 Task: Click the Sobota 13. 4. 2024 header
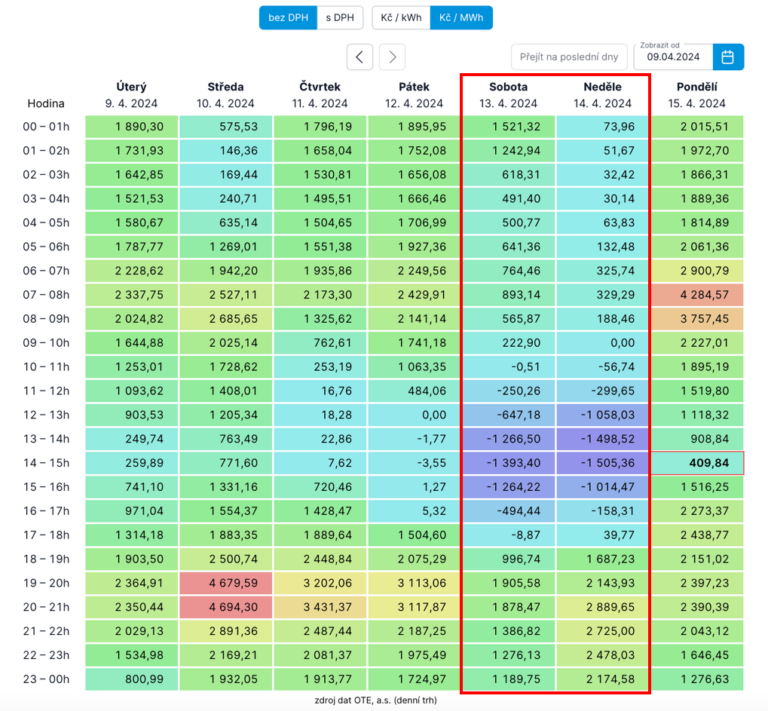(x=508, y=94)
